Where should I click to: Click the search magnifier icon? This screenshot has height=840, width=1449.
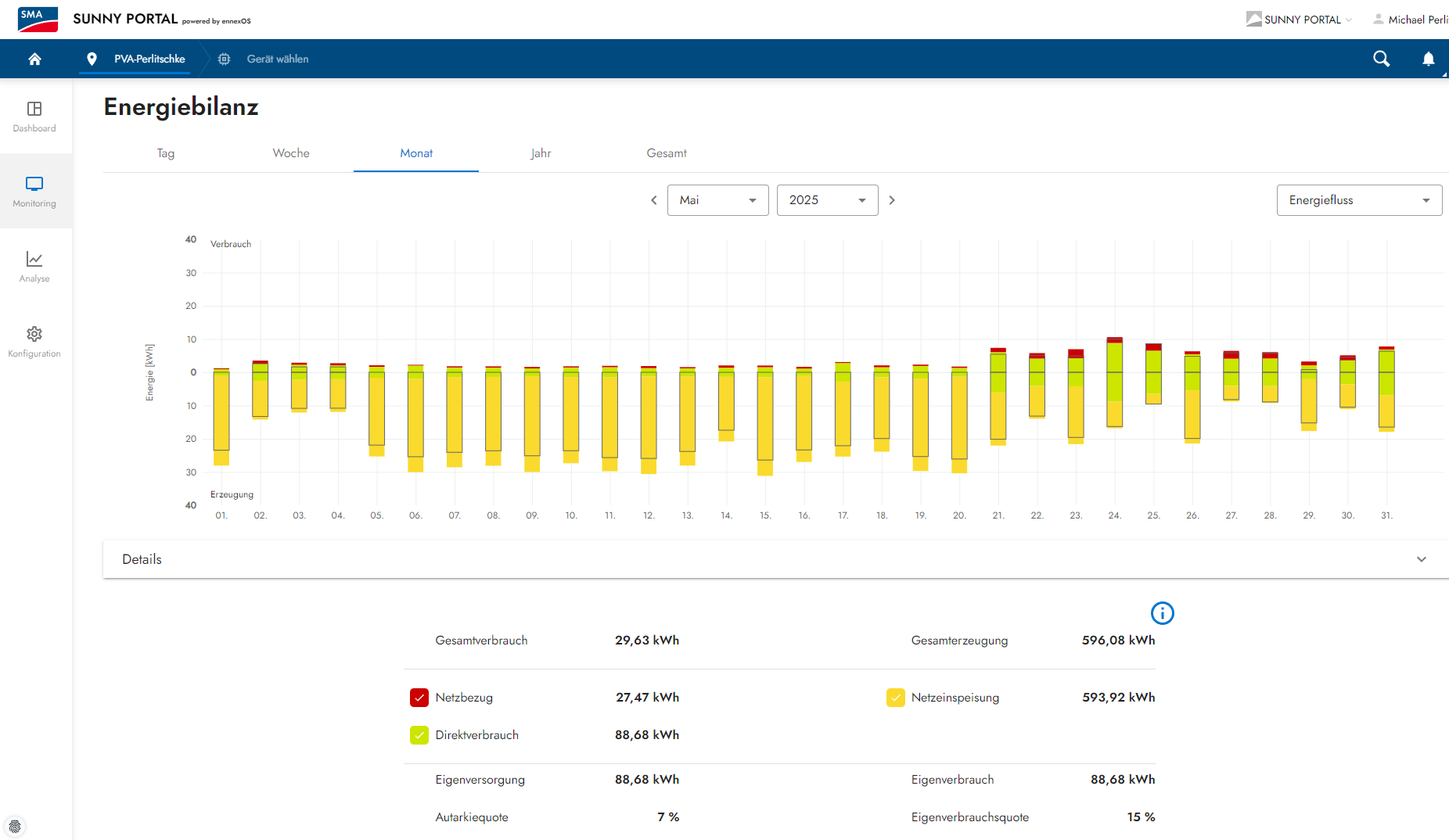click(1381, 59)
